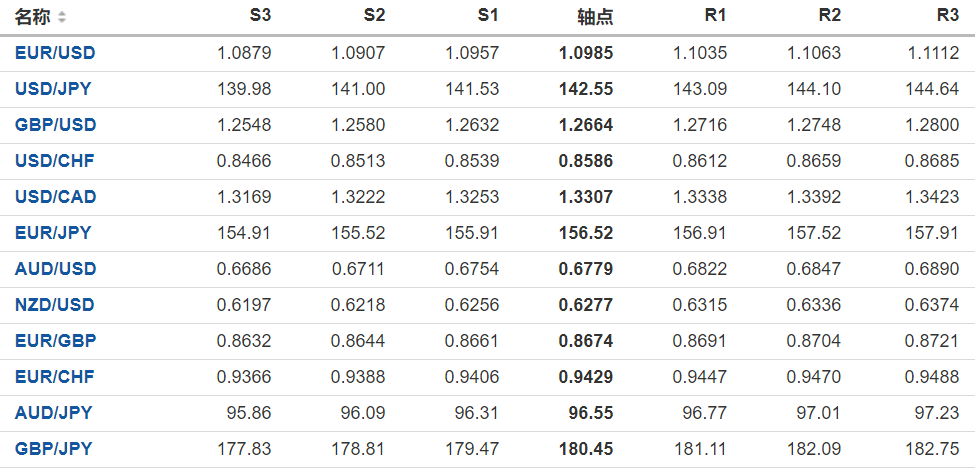This screenshot has height=468, width=975.
Task: Click the sort arrows beside 名称
Action: pos(62,17)
